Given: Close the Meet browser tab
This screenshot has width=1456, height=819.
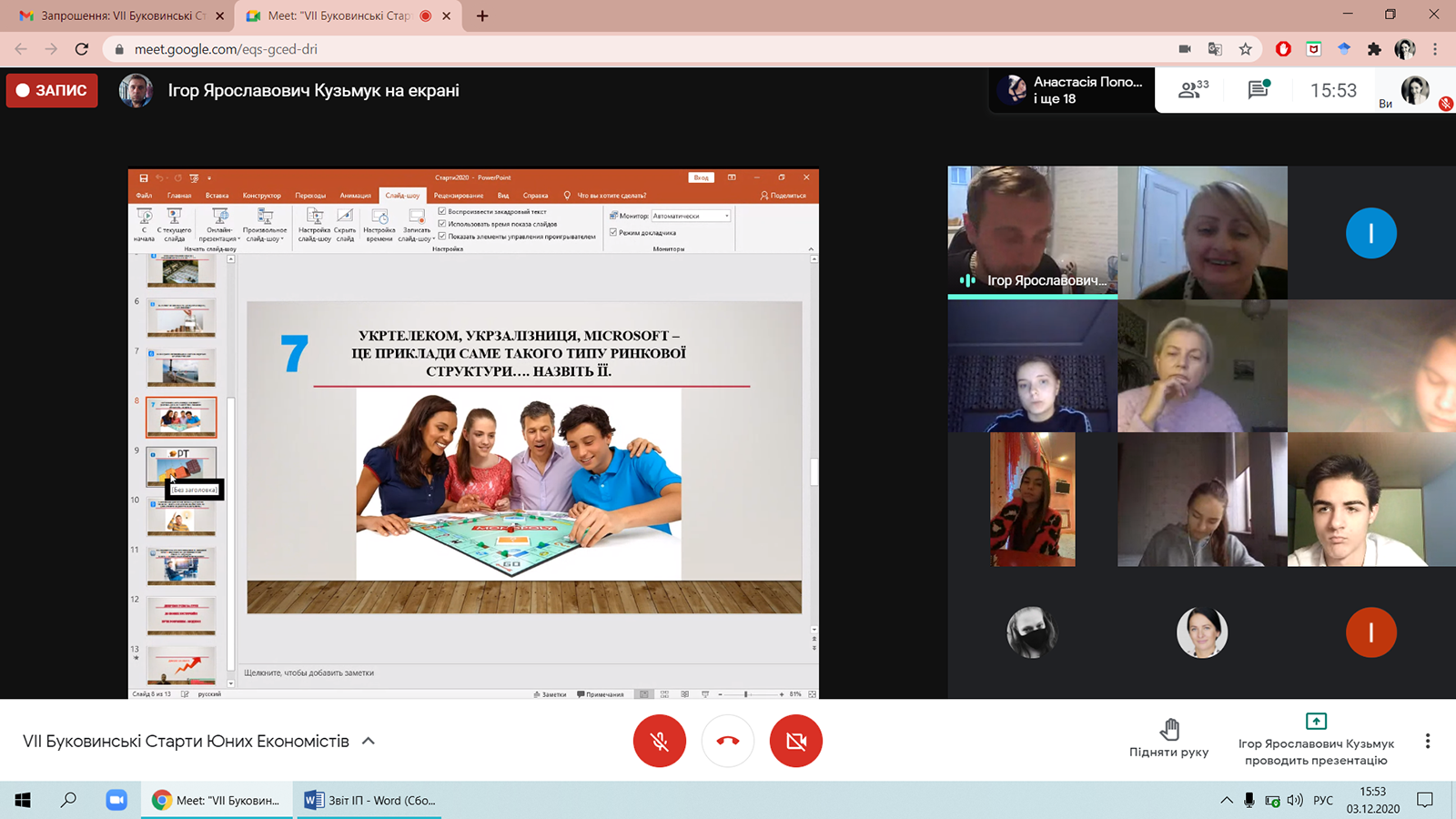Looking at the screenshot, I should click(447, 15).
